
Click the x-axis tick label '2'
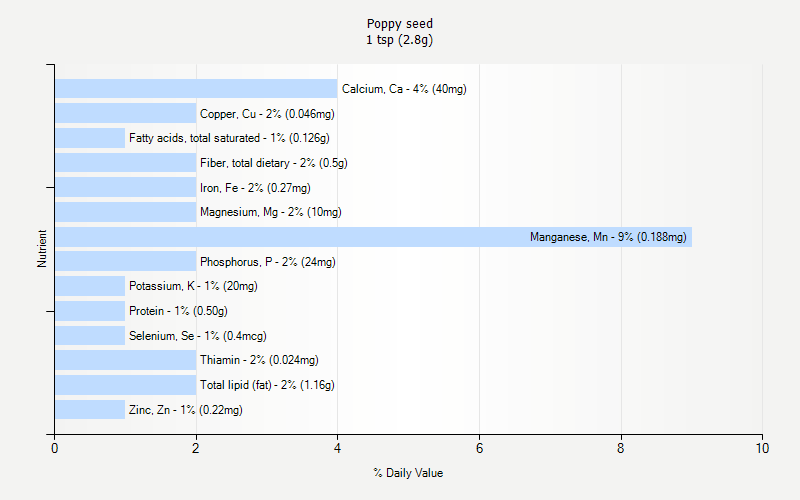(196, 448)
